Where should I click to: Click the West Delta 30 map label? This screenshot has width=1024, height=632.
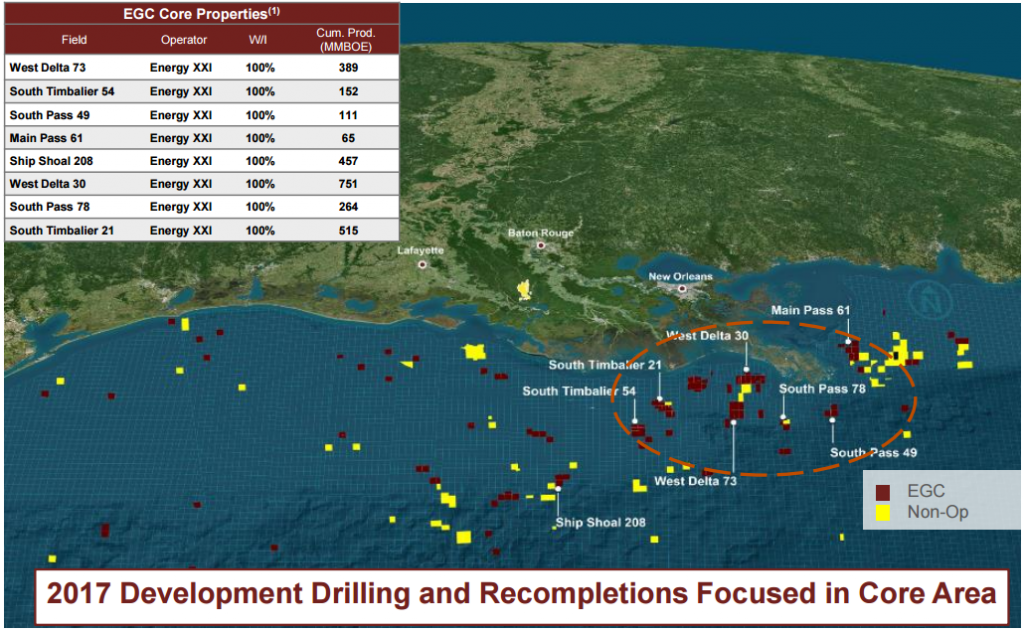click(x=707, y=336)
